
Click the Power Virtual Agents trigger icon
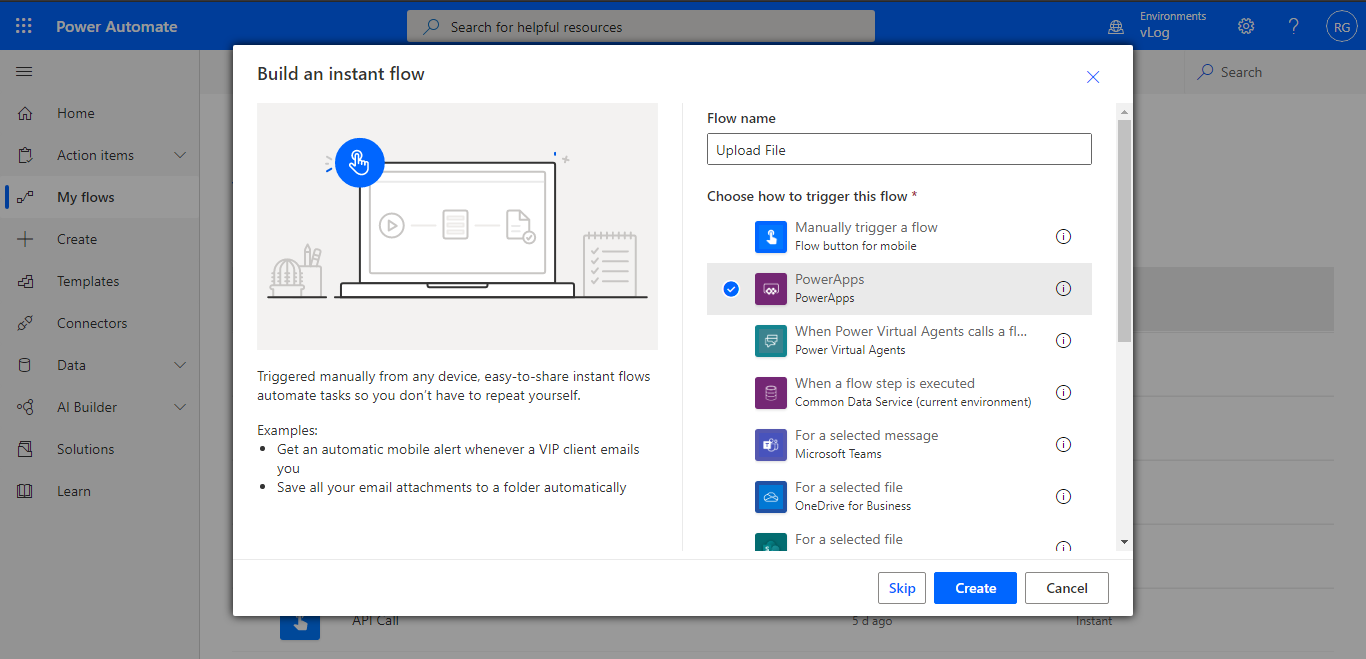(x=770, y=341)
